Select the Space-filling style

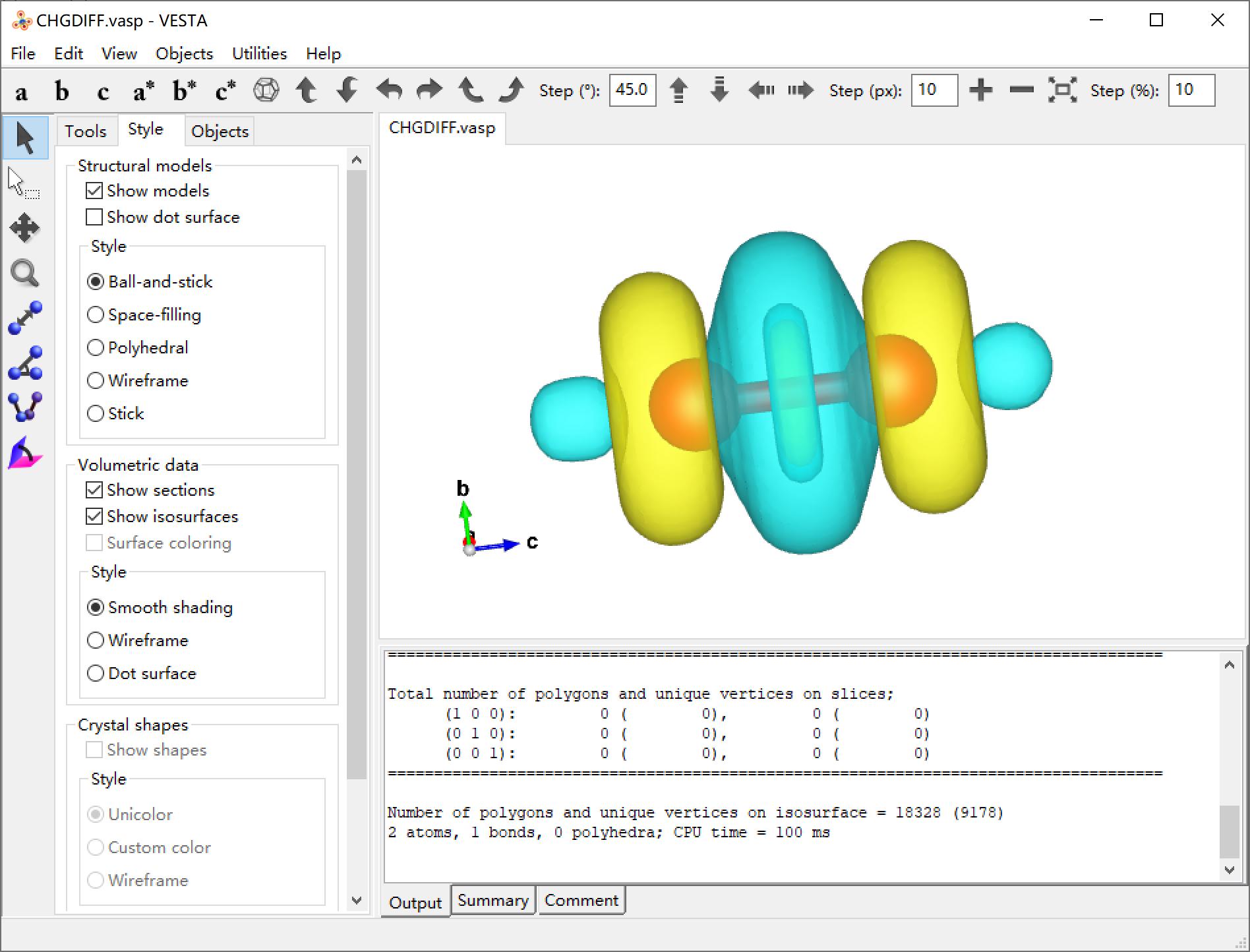[96, 314]
